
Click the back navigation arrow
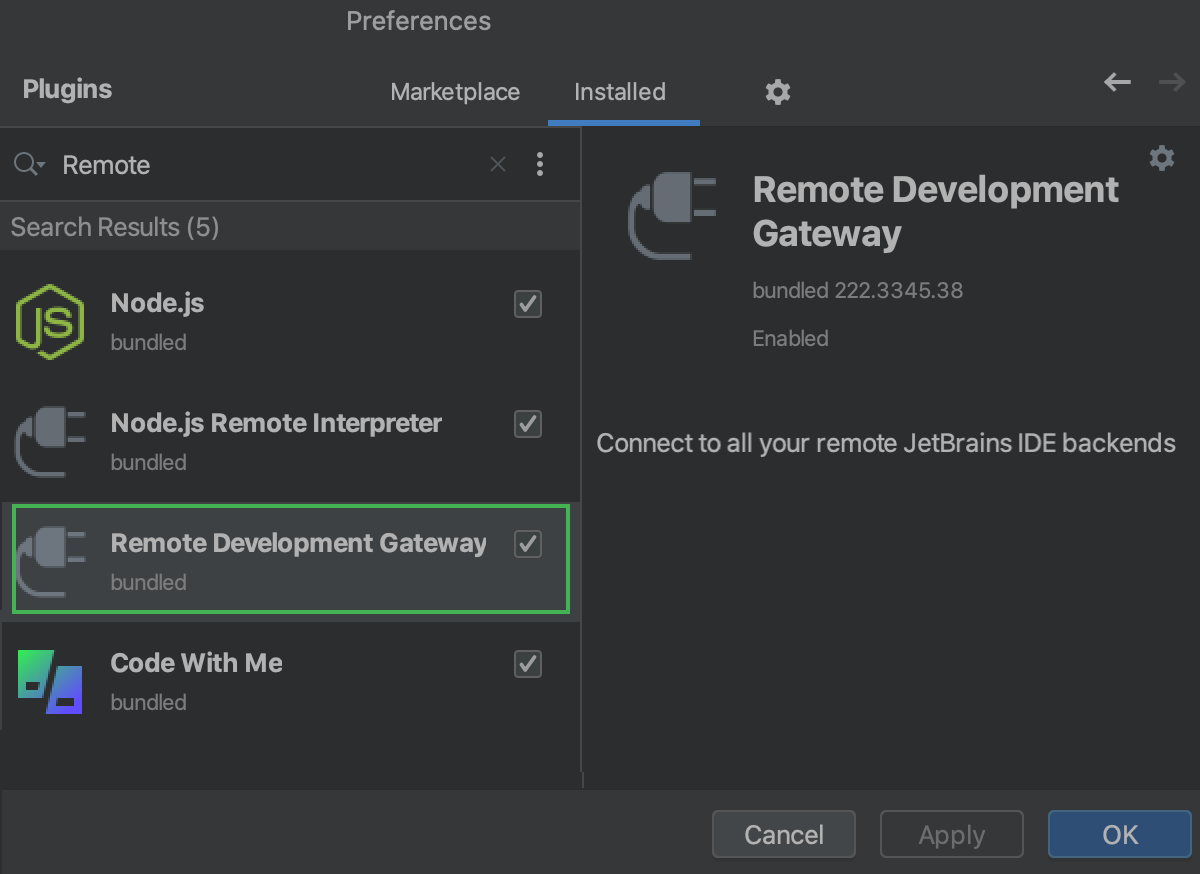pos(1116,83)
